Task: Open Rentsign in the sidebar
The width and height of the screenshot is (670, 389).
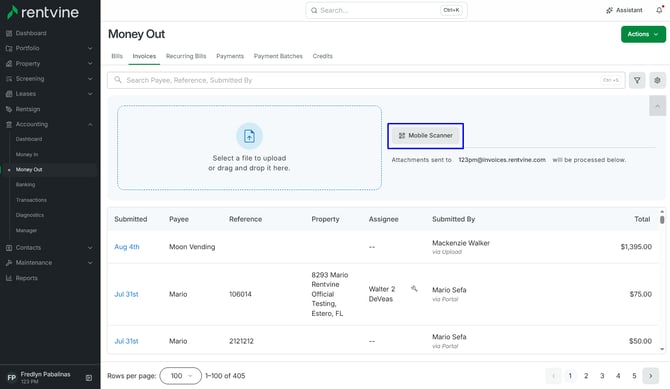Action: click(x=28, y=109)
